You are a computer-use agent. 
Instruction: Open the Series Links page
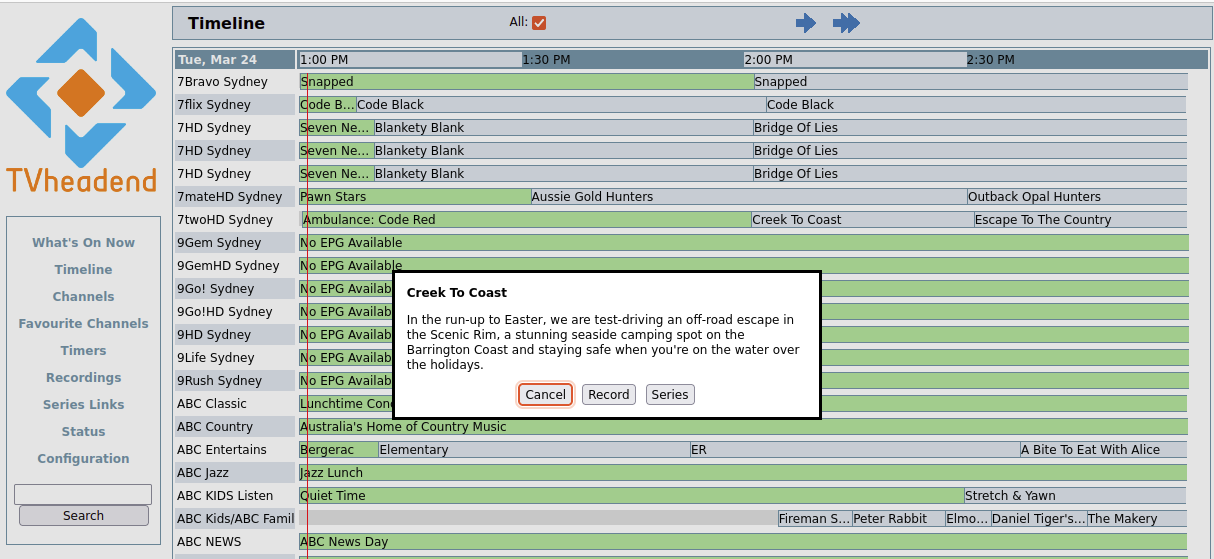83,404
